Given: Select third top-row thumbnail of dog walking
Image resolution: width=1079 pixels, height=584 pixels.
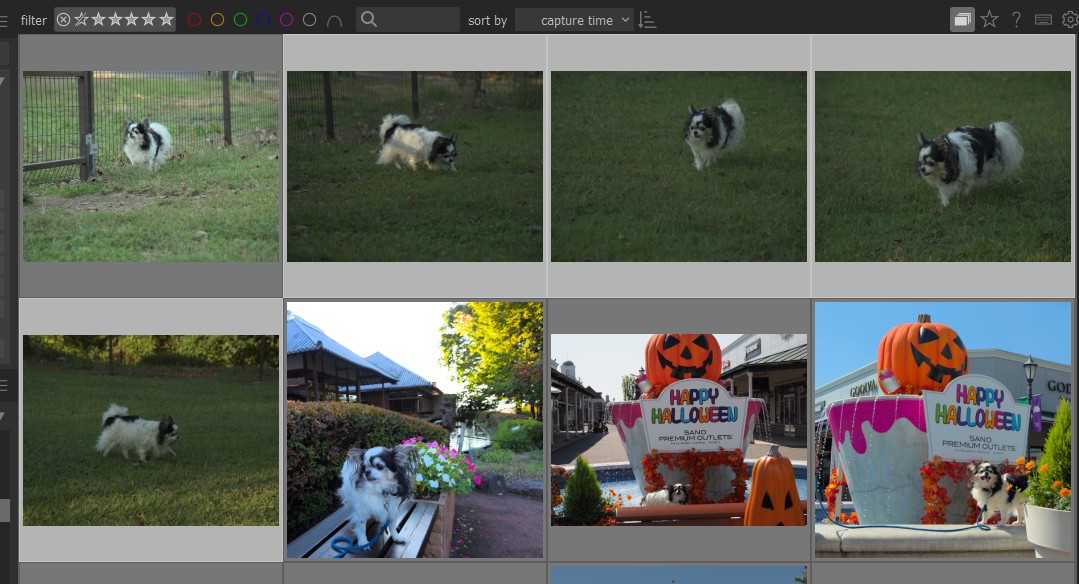Looking at the screenshot, I should tap(679, 166).
